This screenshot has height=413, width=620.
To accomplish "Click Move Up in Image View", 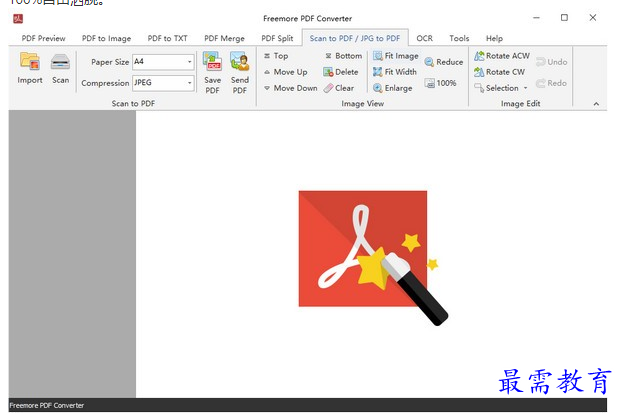I will tap(285, 72).
